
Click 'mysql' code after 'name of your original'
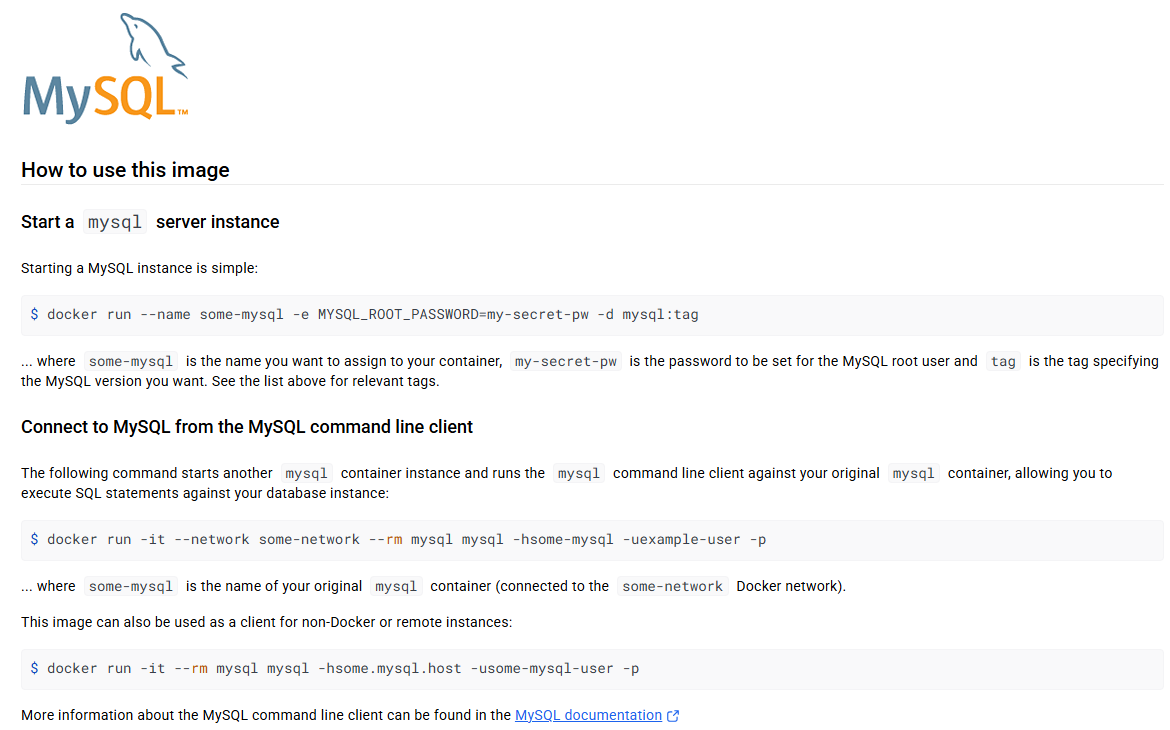(x=396, y=587)
